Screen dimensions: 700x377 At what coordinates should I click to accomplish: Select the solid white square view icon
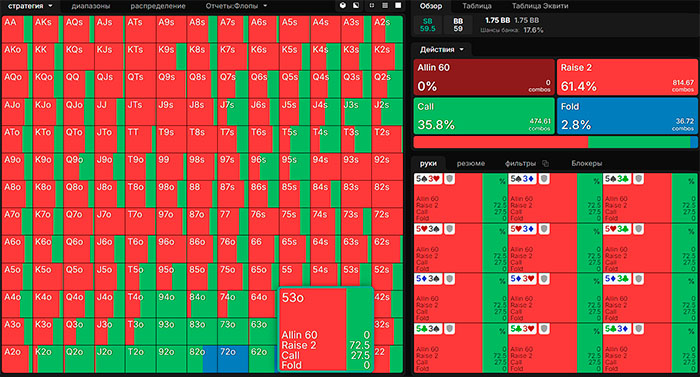(398, 5)
